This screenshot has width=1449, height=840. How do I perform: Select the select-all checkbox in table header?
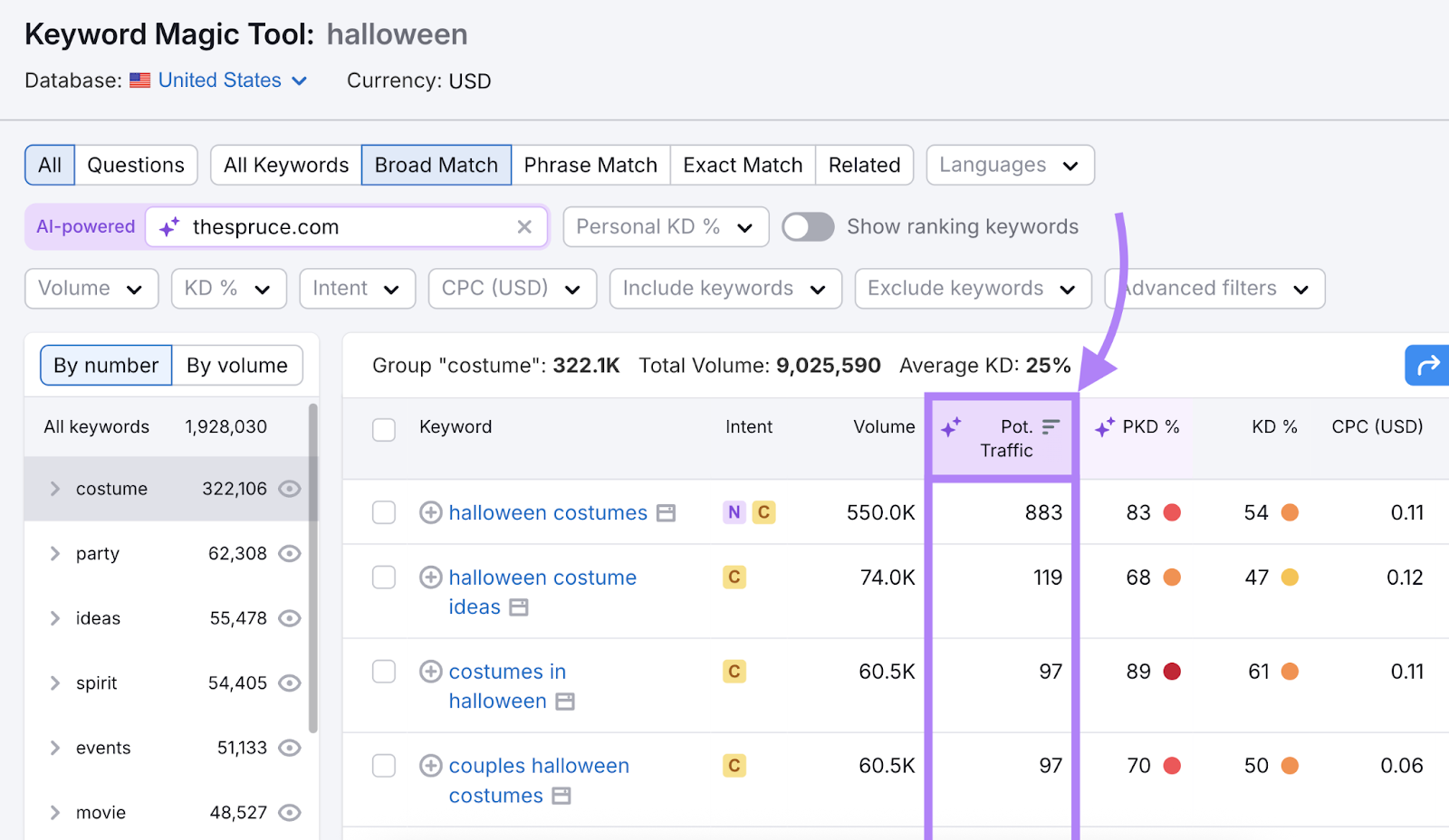click(384, 430)
